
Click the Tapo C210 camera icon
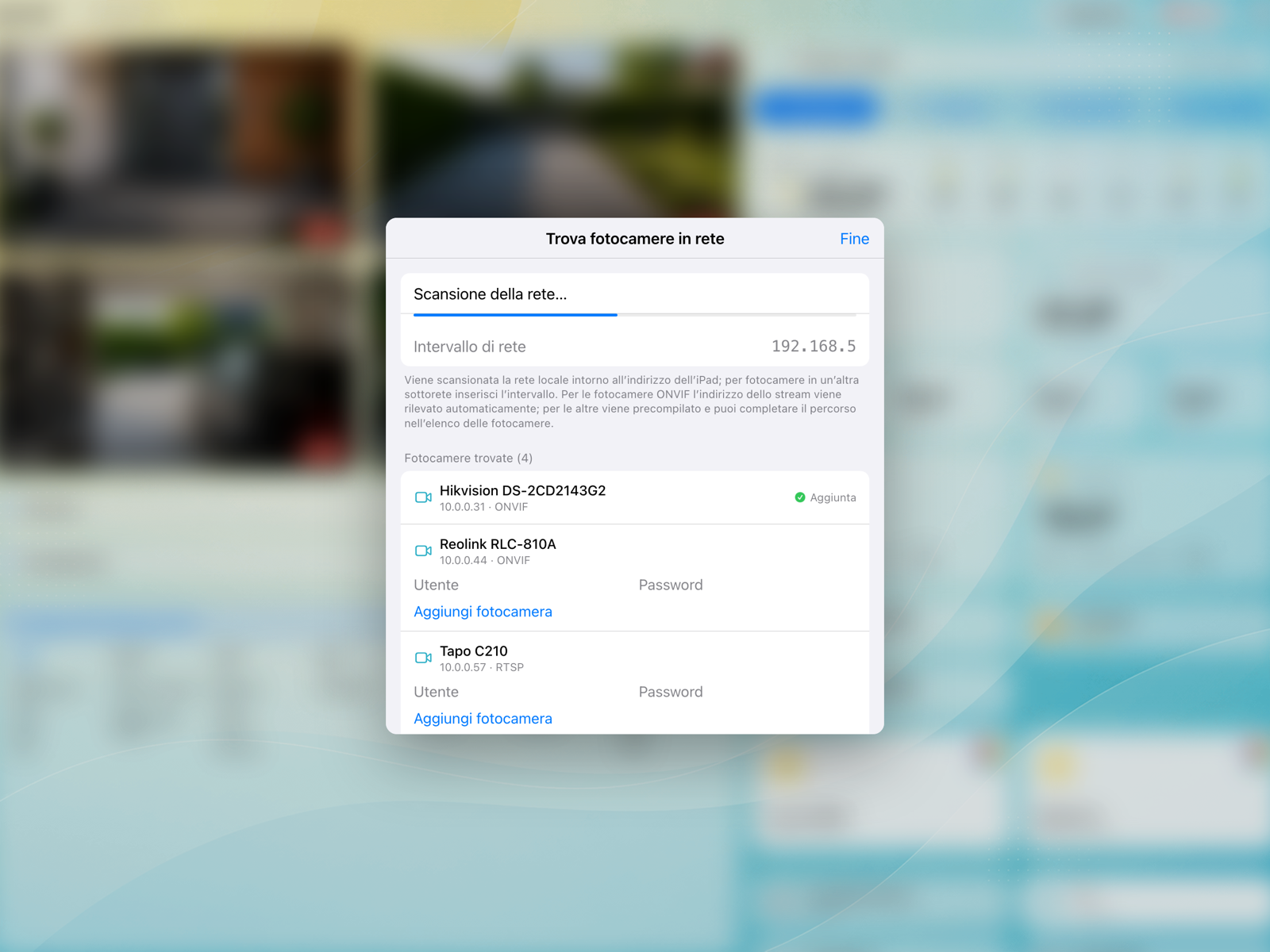tap(423, 658)
